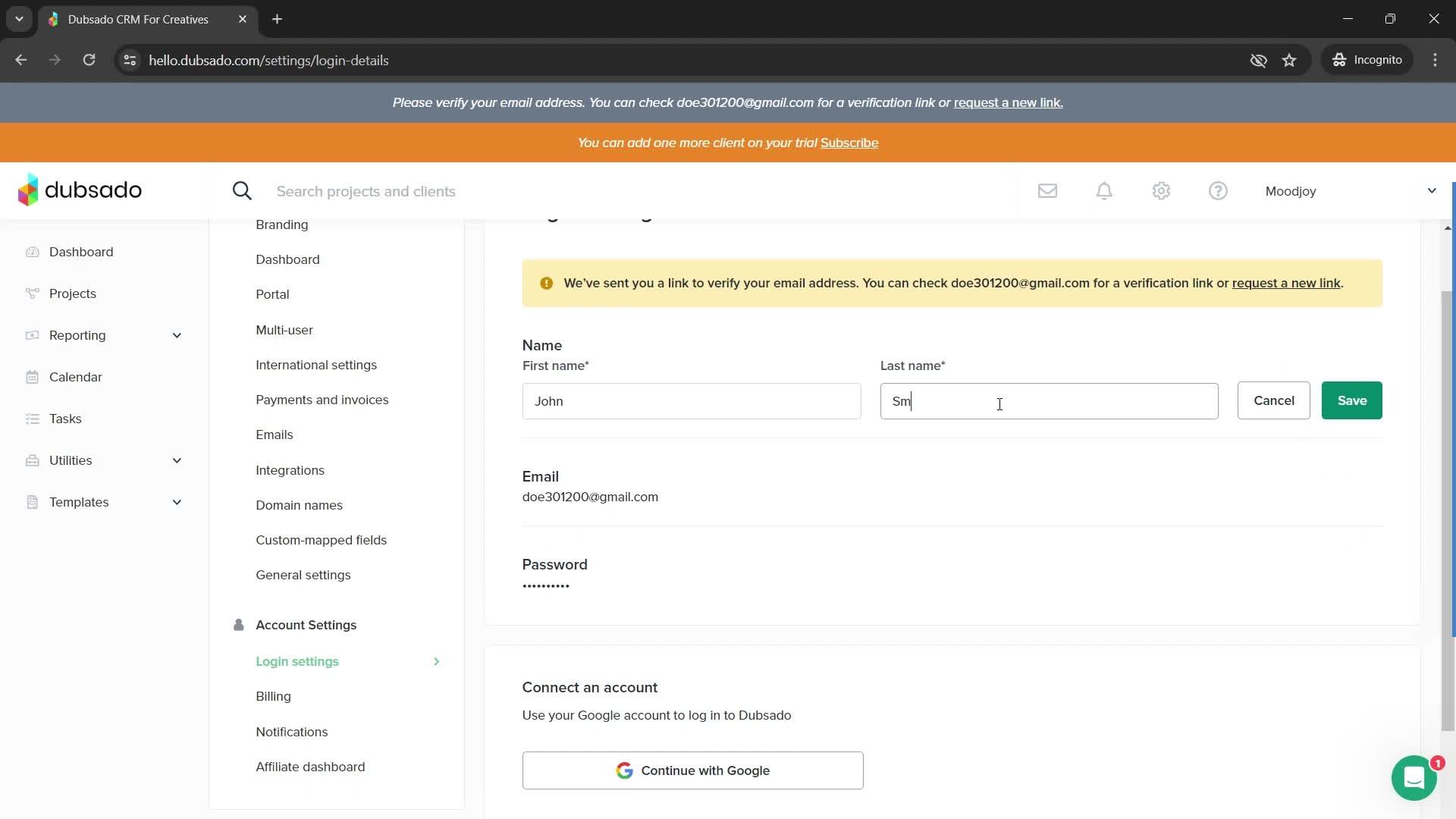Select Payments and invoices settings
This screenshot has height=819, width=1456.
coord(322,400)
